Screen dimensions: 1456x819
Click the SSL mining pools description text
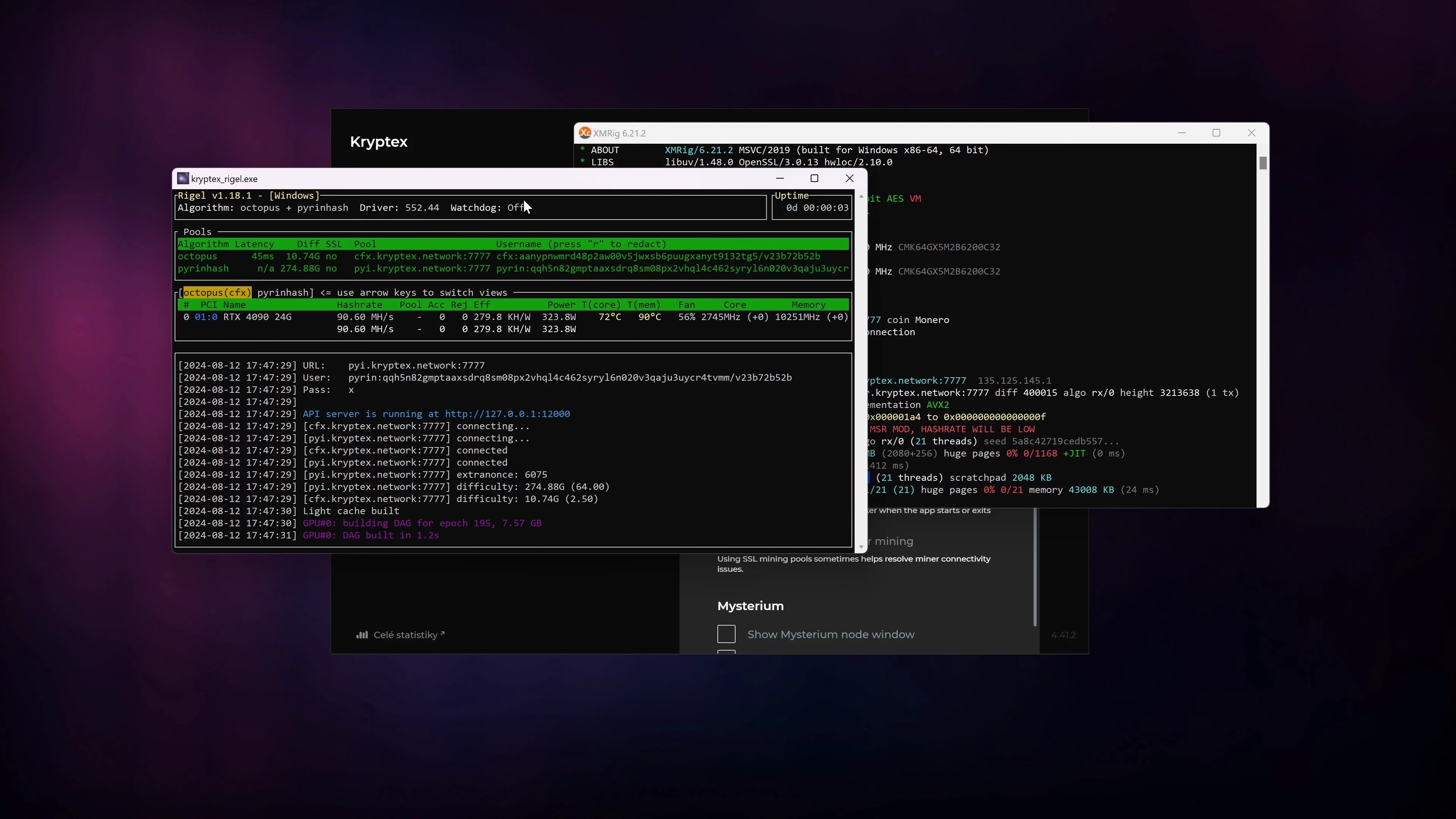pos(854,563)
